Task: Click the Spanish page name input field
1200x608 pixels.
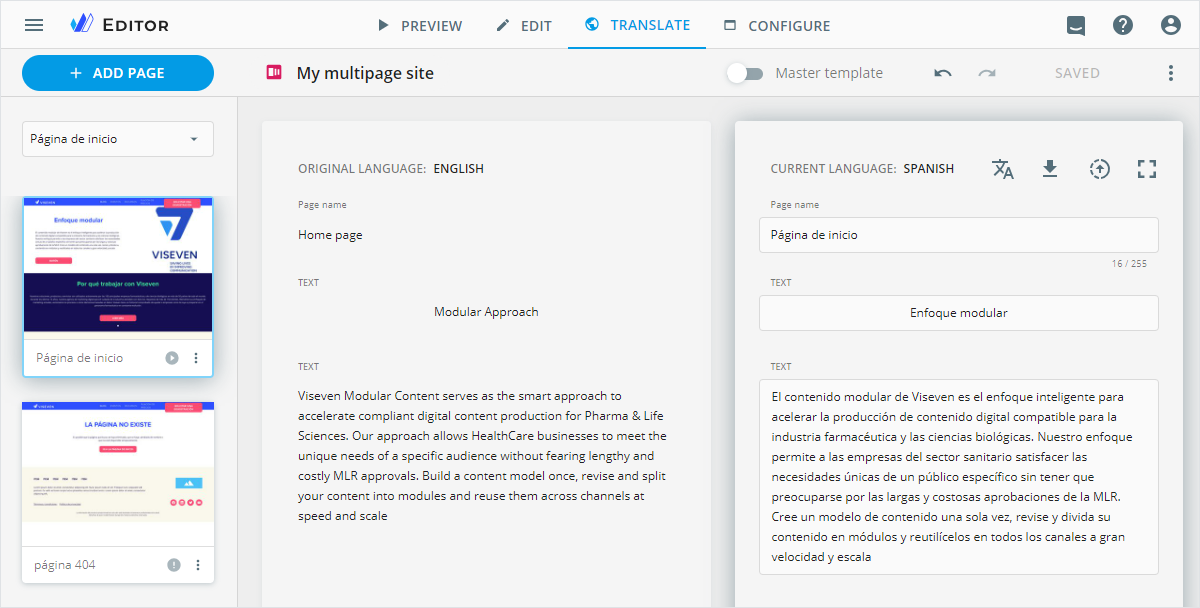Action: (x=958, y=235)
